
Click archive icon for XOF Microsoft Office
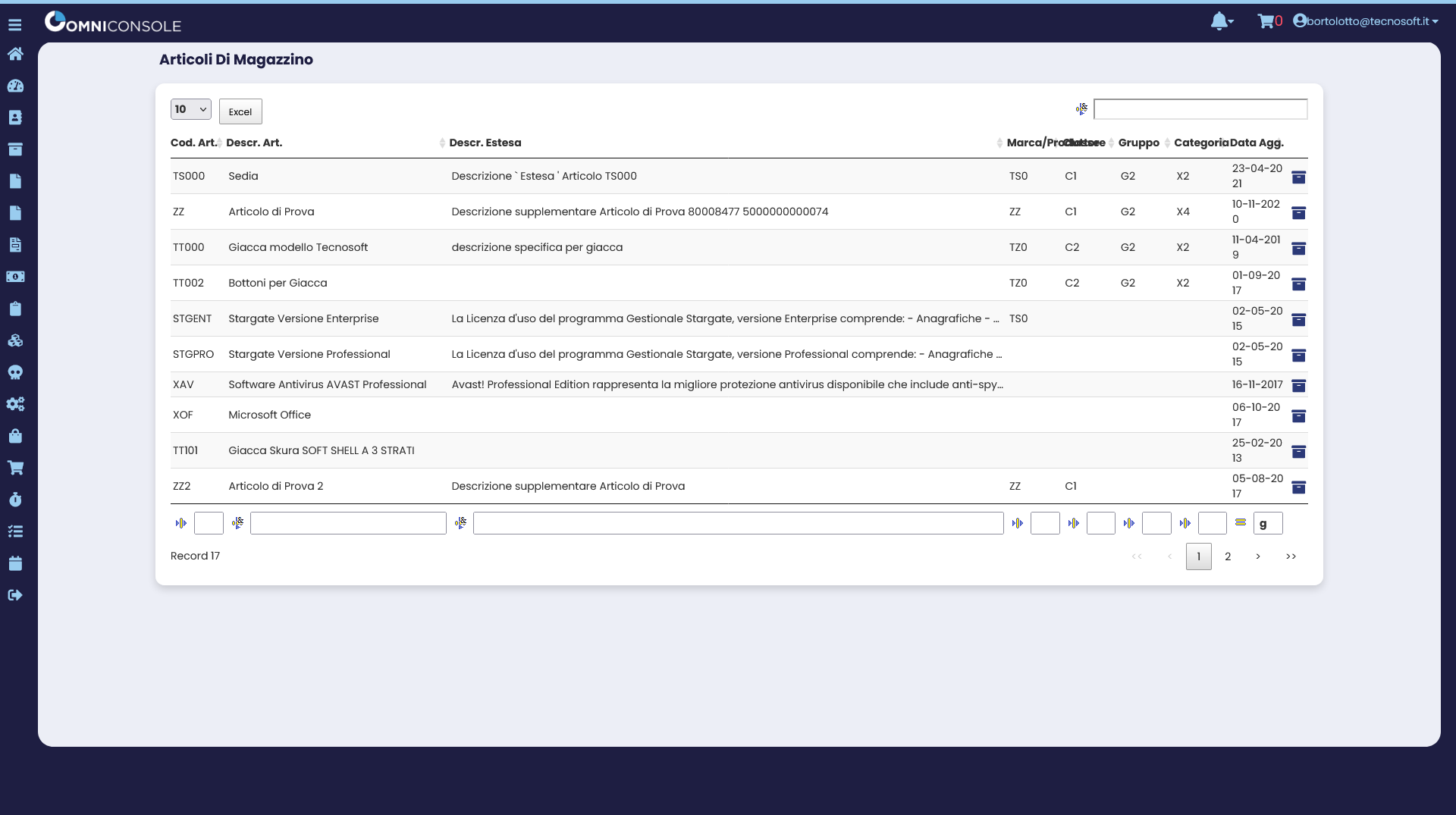[1298, 415]
